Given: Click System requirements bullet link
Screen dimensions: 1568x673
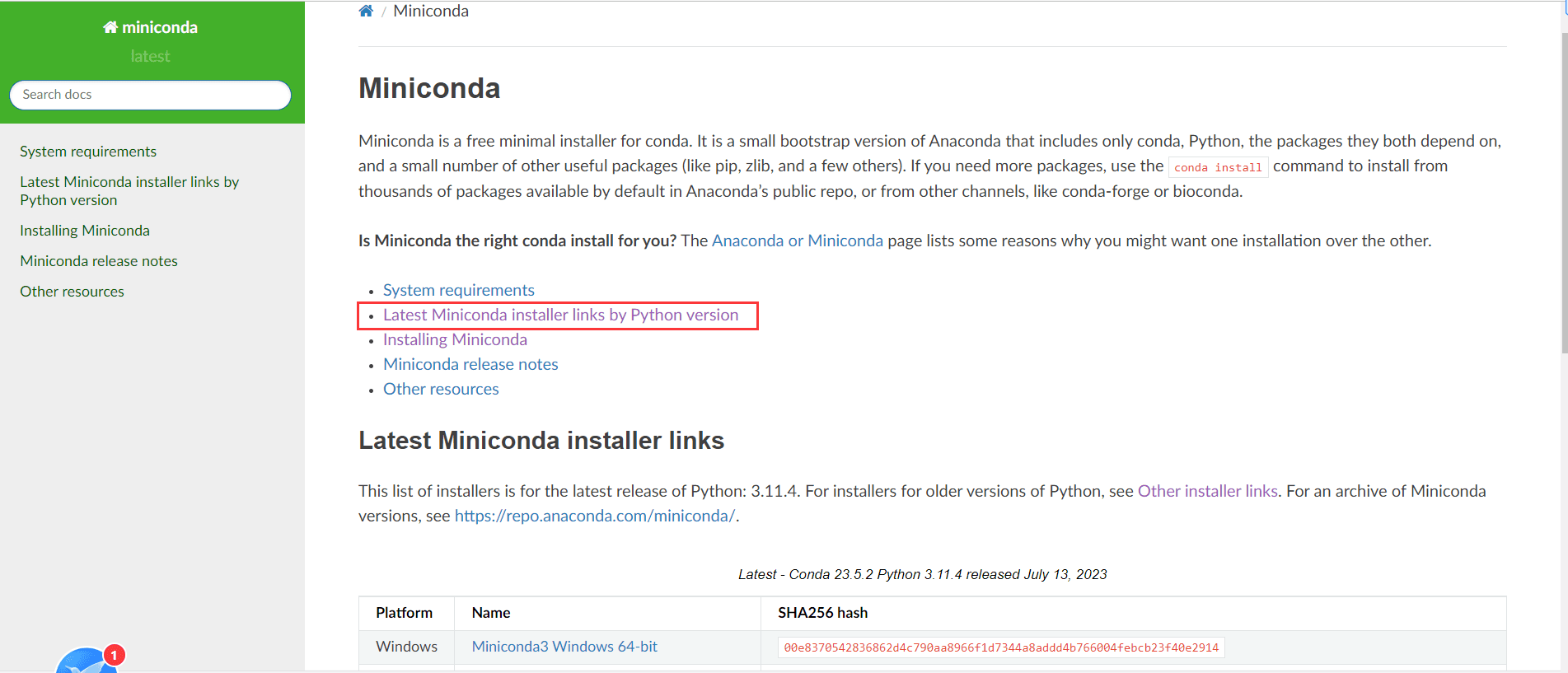Looking at the screenshot, I should 459,290.
